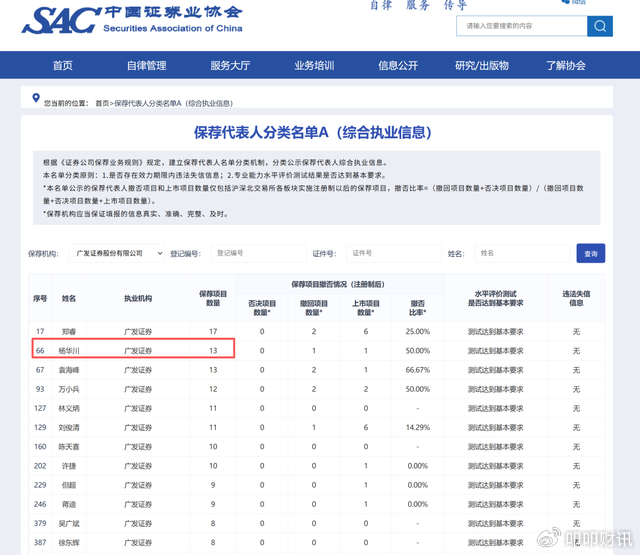Image resolution: width=640 pixels, height=555 pixels.
Task: Click the 保荐项目撤否情况(注册制后) group header
Action: 338,284
